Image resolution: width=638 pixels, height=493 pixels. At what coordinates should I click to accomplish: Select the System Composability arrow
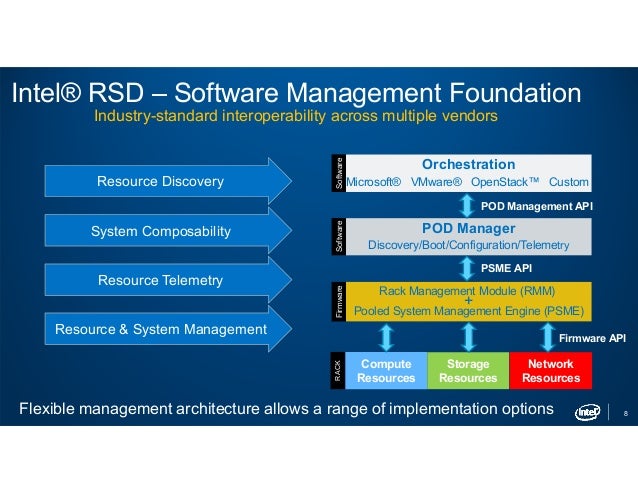[x=168, y=231]
